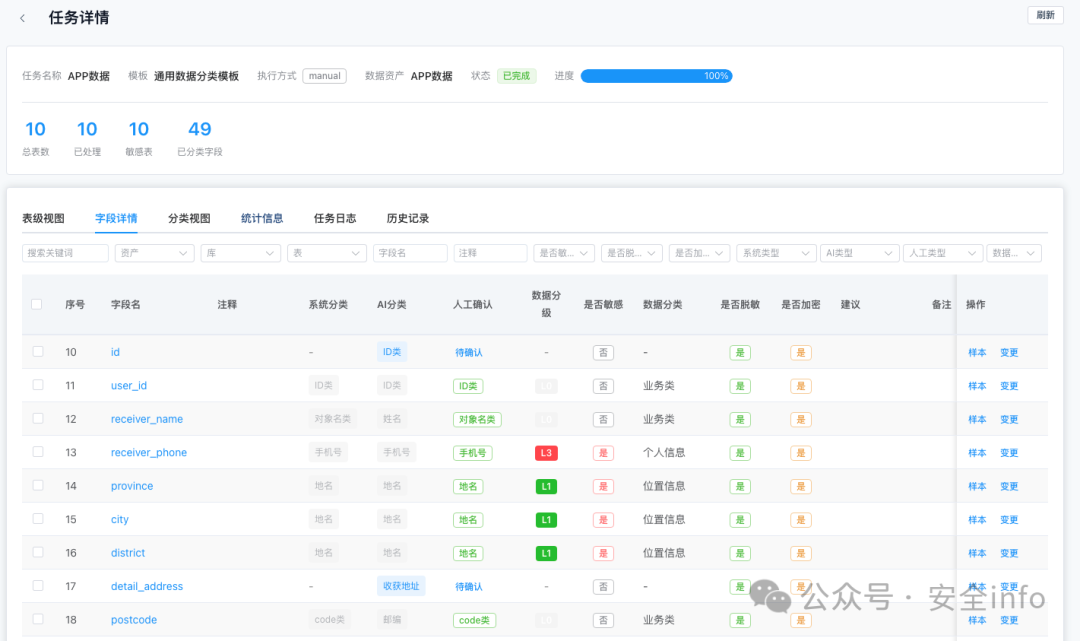
Task: Check the checkbox for row 12 receiver_name
Action: (x=38, y=419)
